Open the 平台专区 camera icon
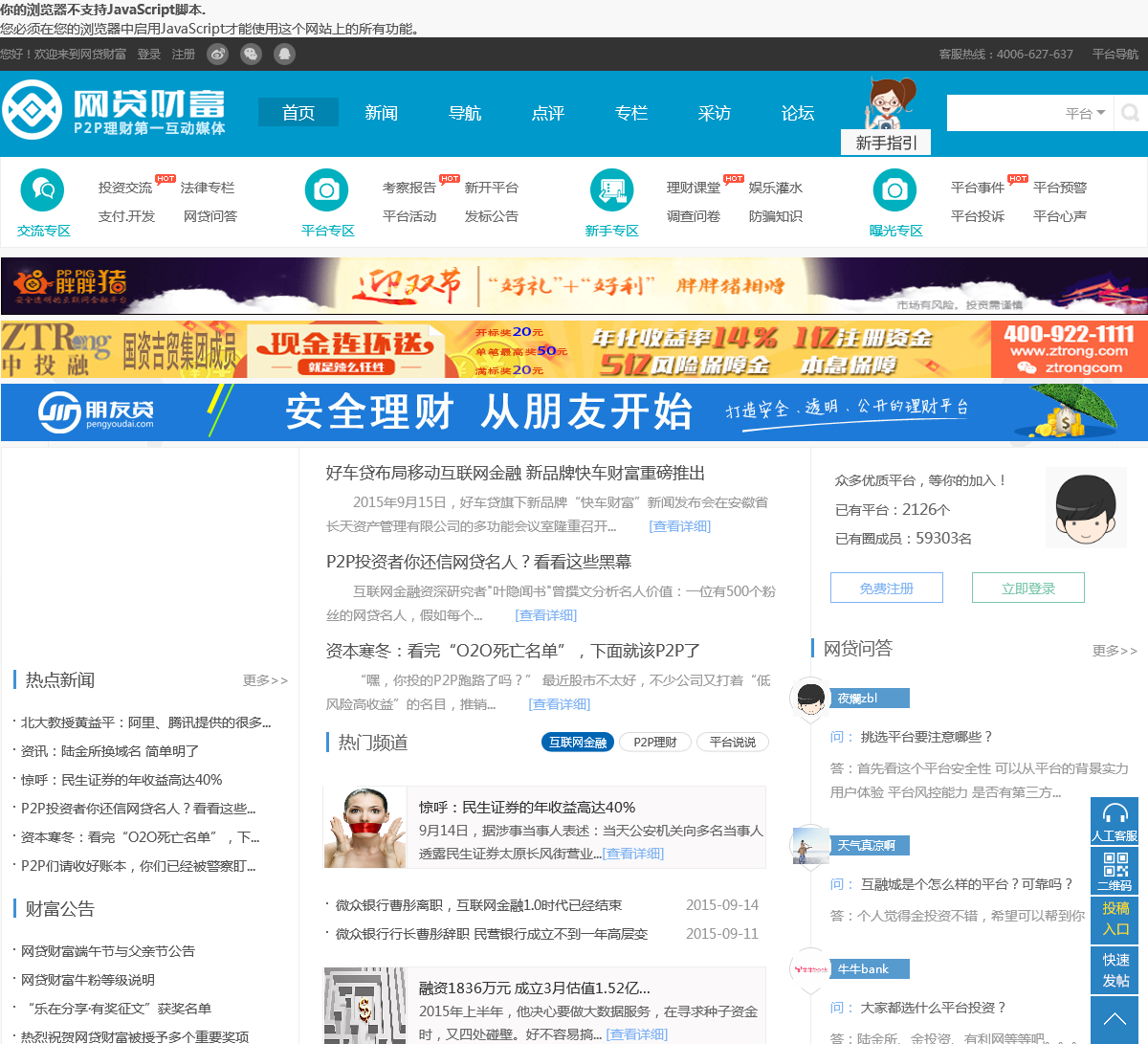 tap(327, 190)
